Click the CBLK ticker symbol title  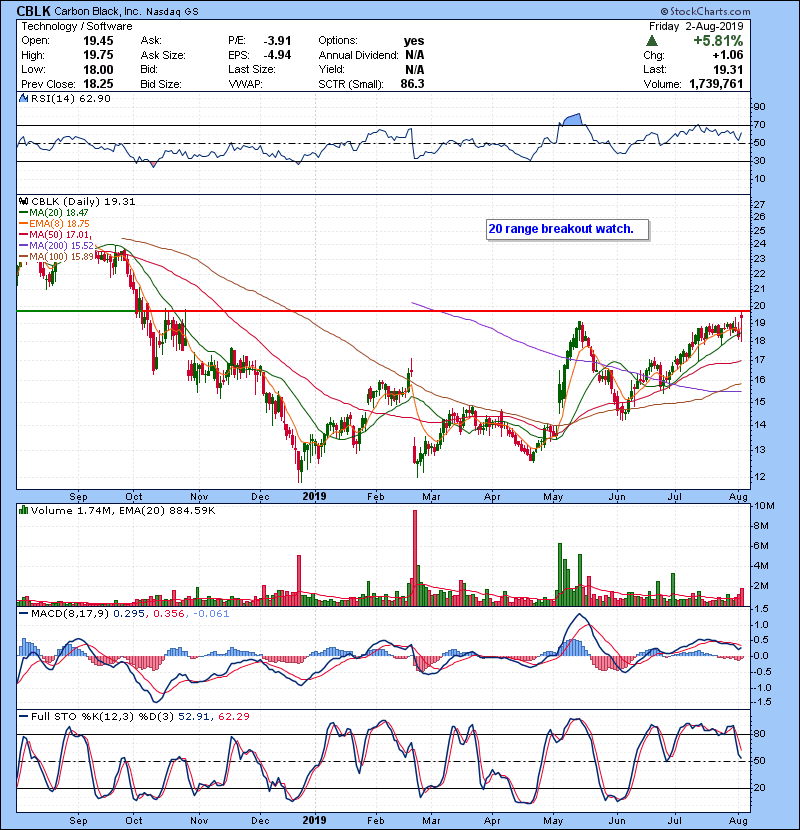(33, 11)
